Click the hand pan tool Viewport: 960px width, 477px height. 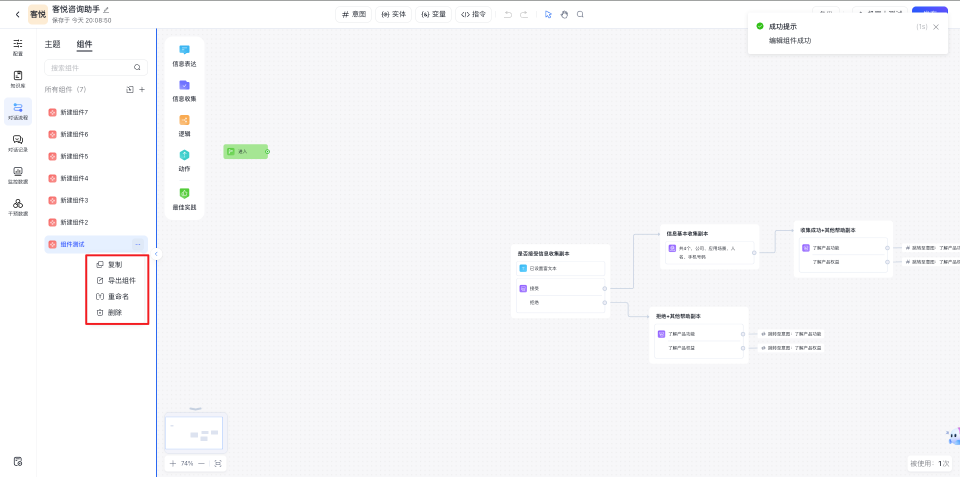point(564,14)
